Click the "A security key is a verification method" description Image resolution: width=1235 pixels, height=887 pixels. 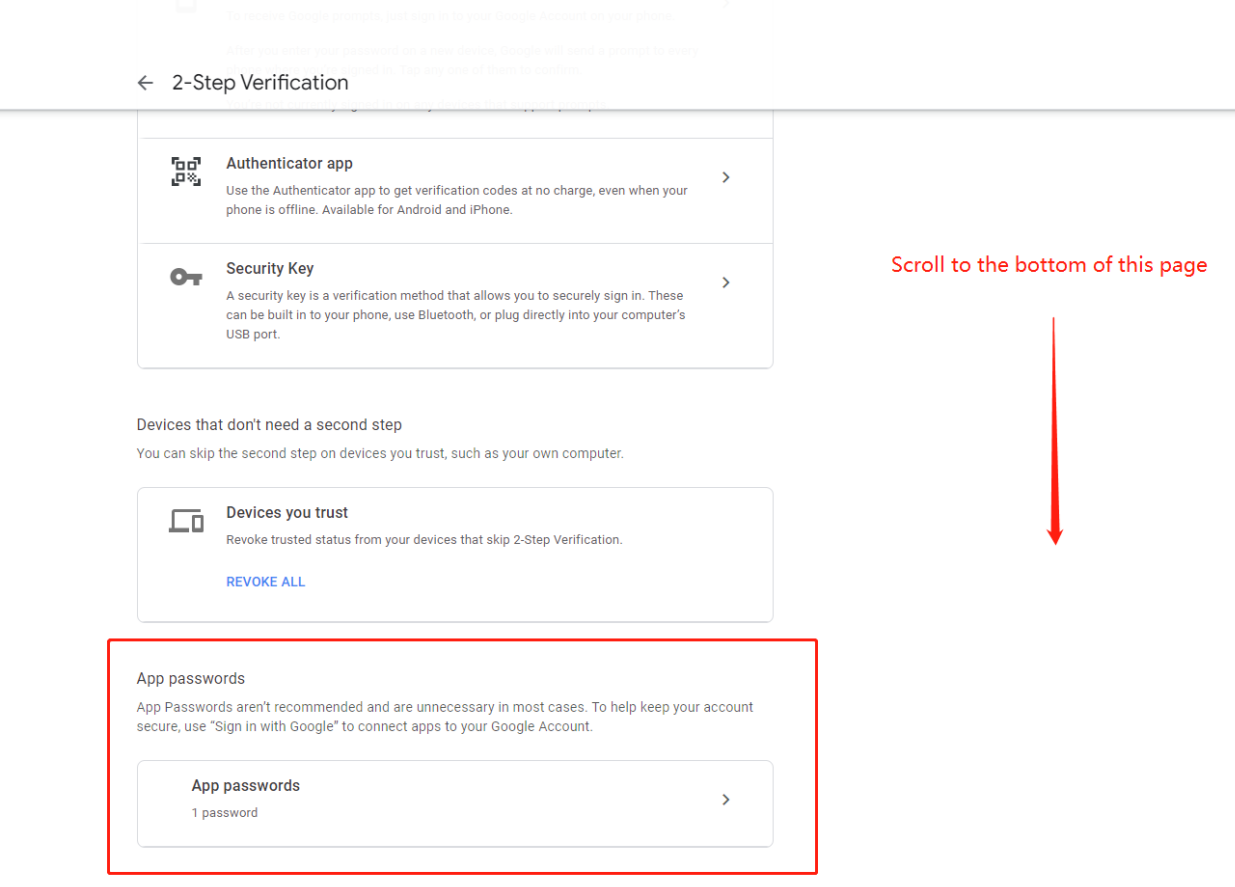[456, 315]
